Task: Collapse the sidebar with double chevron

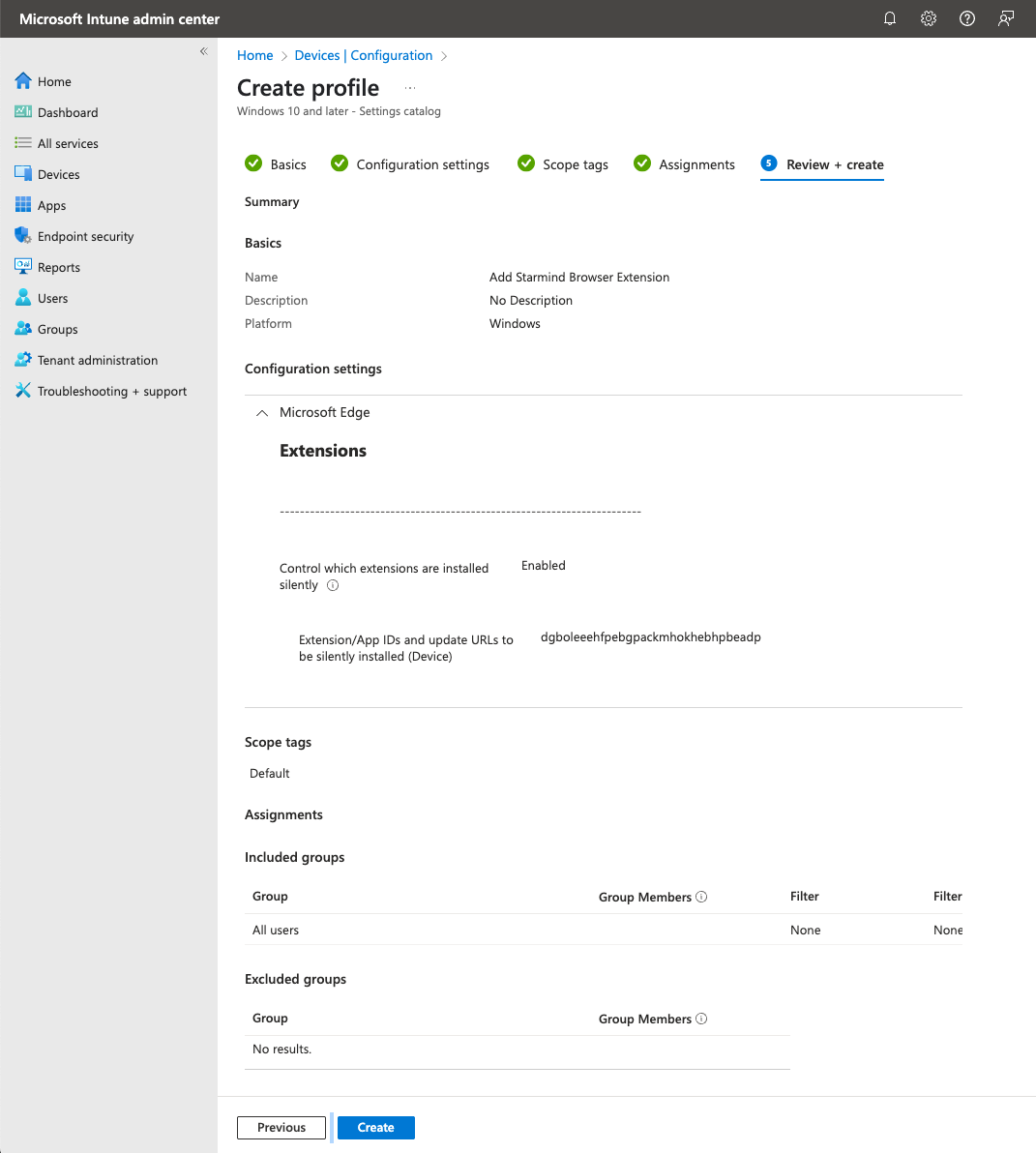Action: click(204, 51)
